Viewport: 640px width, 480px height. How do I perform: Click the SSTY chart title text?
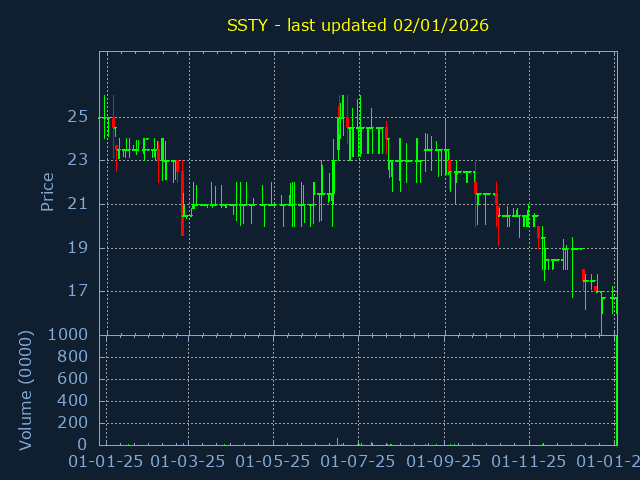coord(358,25)
